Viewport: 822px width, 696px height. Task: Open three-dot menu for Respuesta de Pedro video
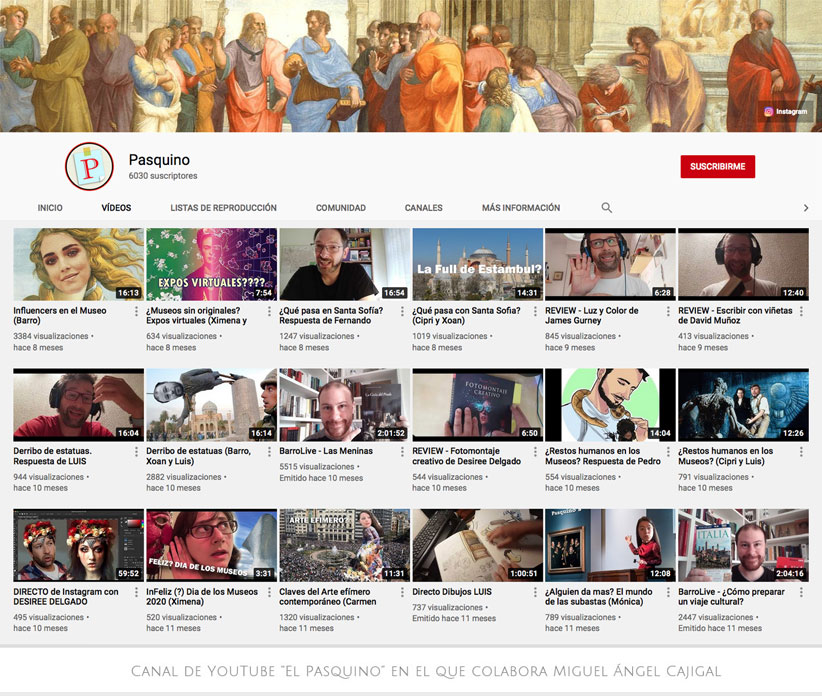coord(668,452)
